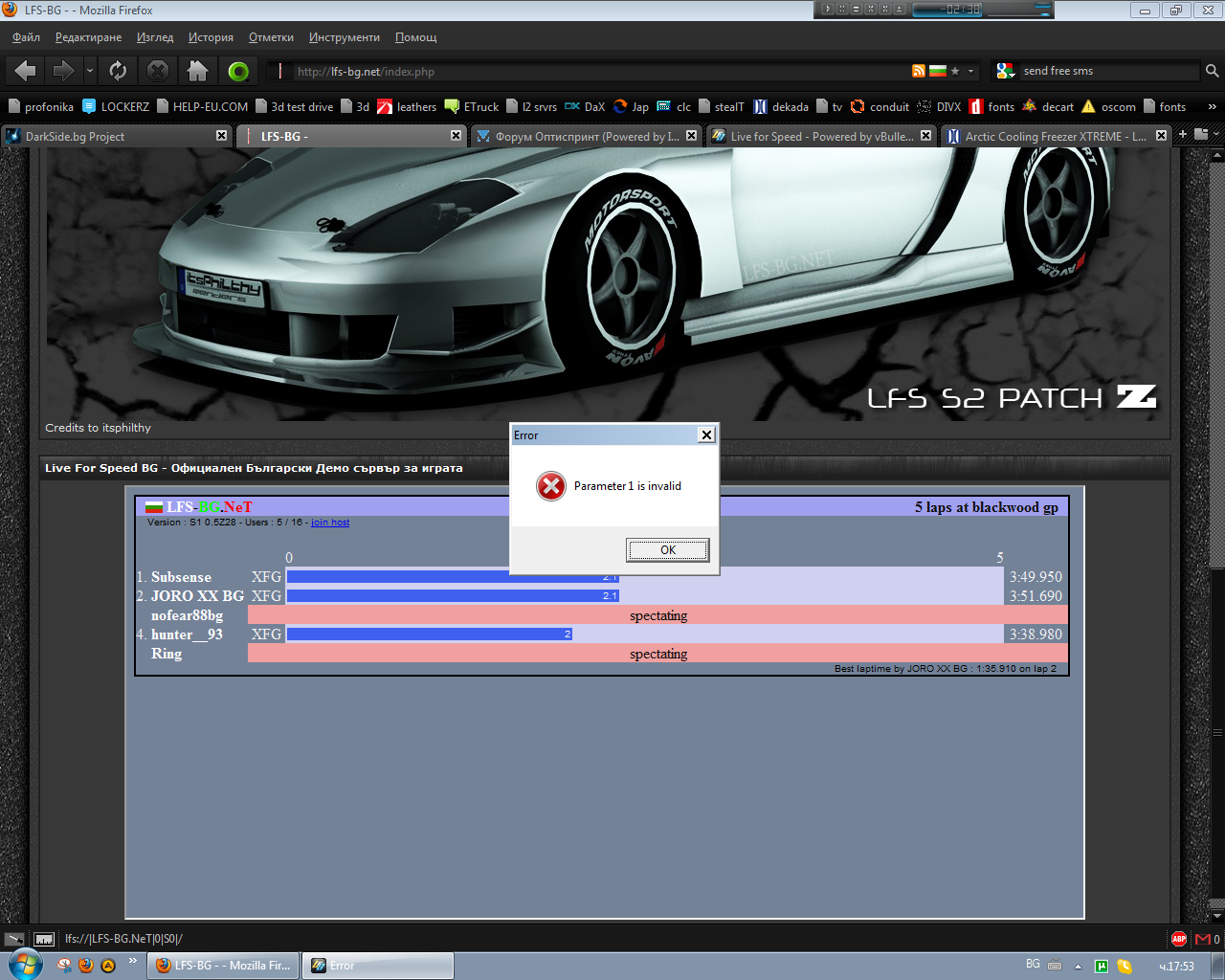Click the LFS-BG Mozilla Firefox taskbar button
Screen dimensions: 1225x980
(224, 966)
